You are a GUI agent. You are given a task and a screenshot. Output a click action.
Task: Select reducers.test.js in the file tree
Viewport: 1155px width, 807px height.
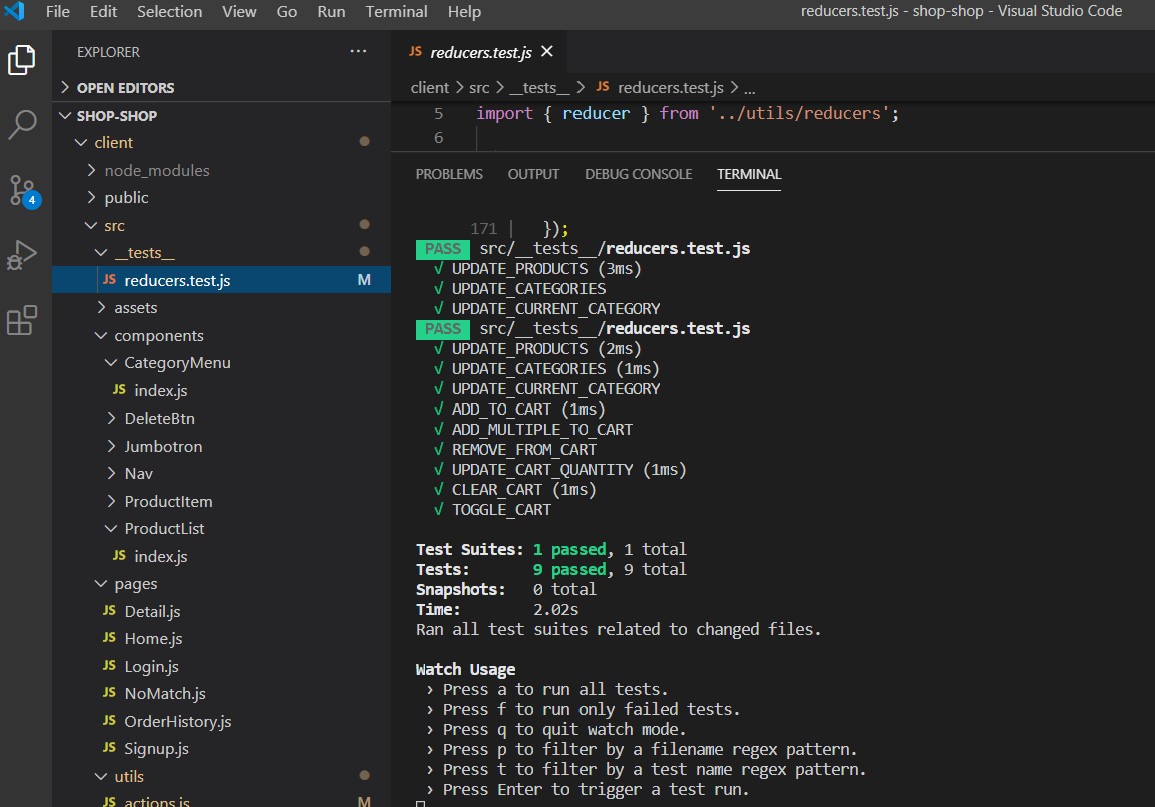pyautogui.click(x=221, y=280)
